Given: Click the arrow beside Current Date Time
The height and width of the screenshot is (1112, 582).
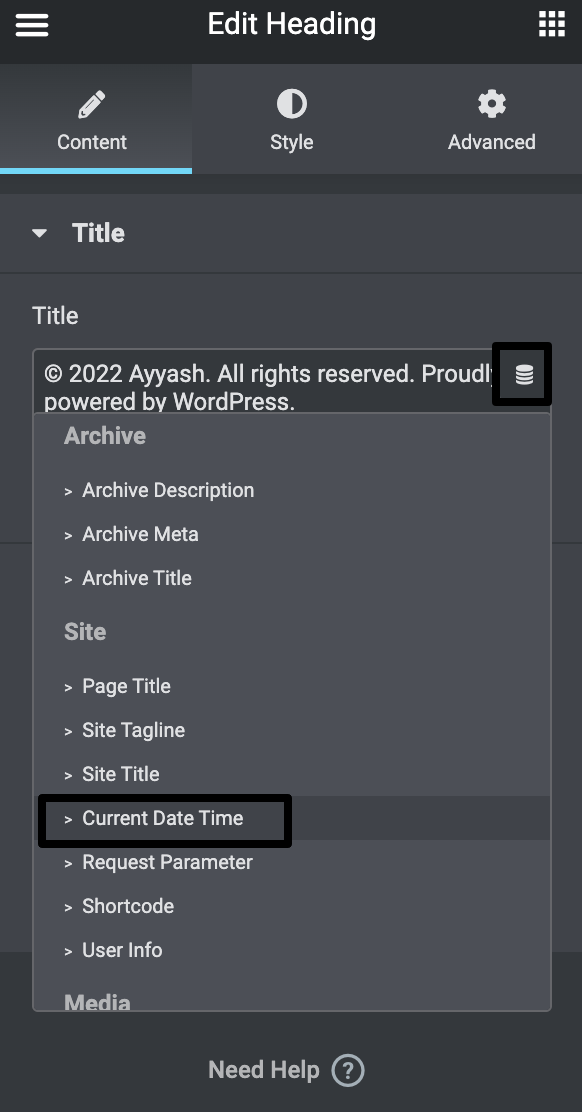Looking at the screenshot, I should click(x=67, y=818).
